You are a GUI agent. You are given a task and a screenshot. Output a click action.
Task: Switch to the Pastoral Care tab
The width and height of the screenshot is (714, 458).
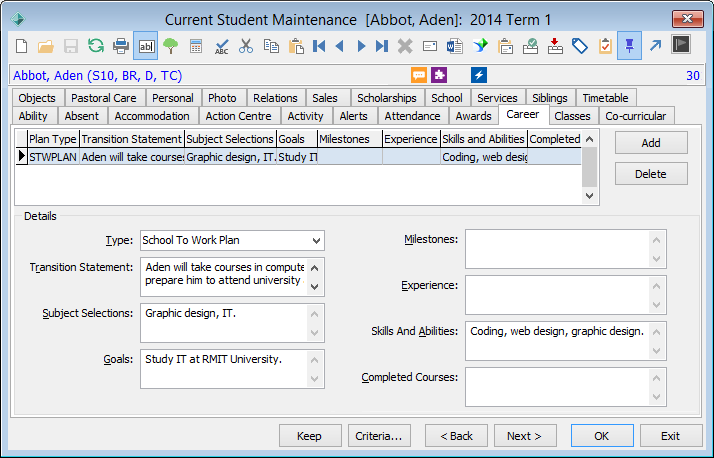click(104, 98)
